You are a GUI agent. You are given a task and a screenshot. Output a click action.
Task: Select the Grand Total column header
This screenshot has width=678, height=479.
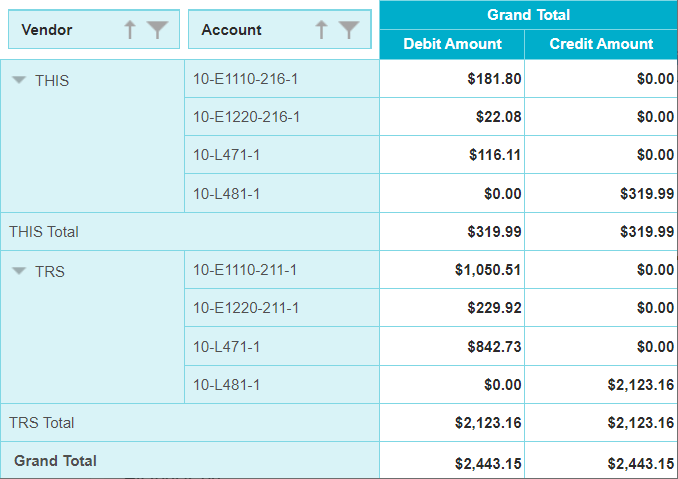528,15
